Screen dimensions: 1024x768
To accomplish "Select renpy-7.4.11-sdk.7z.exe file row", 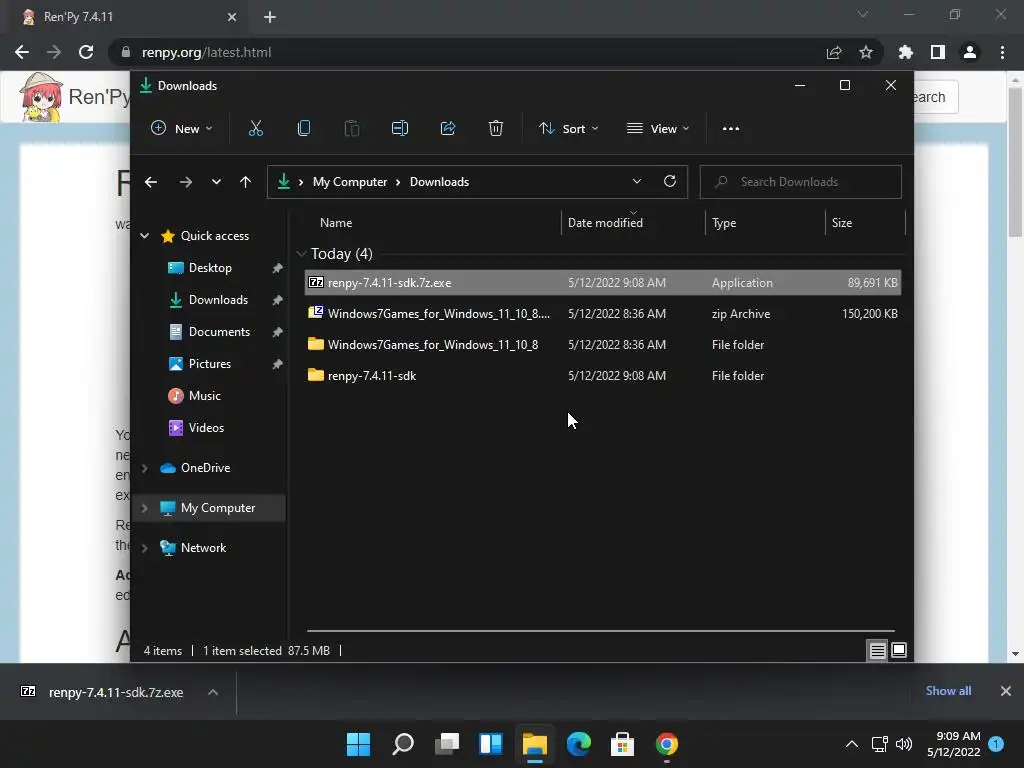I will pyautogui.click(x=603, y=283).
